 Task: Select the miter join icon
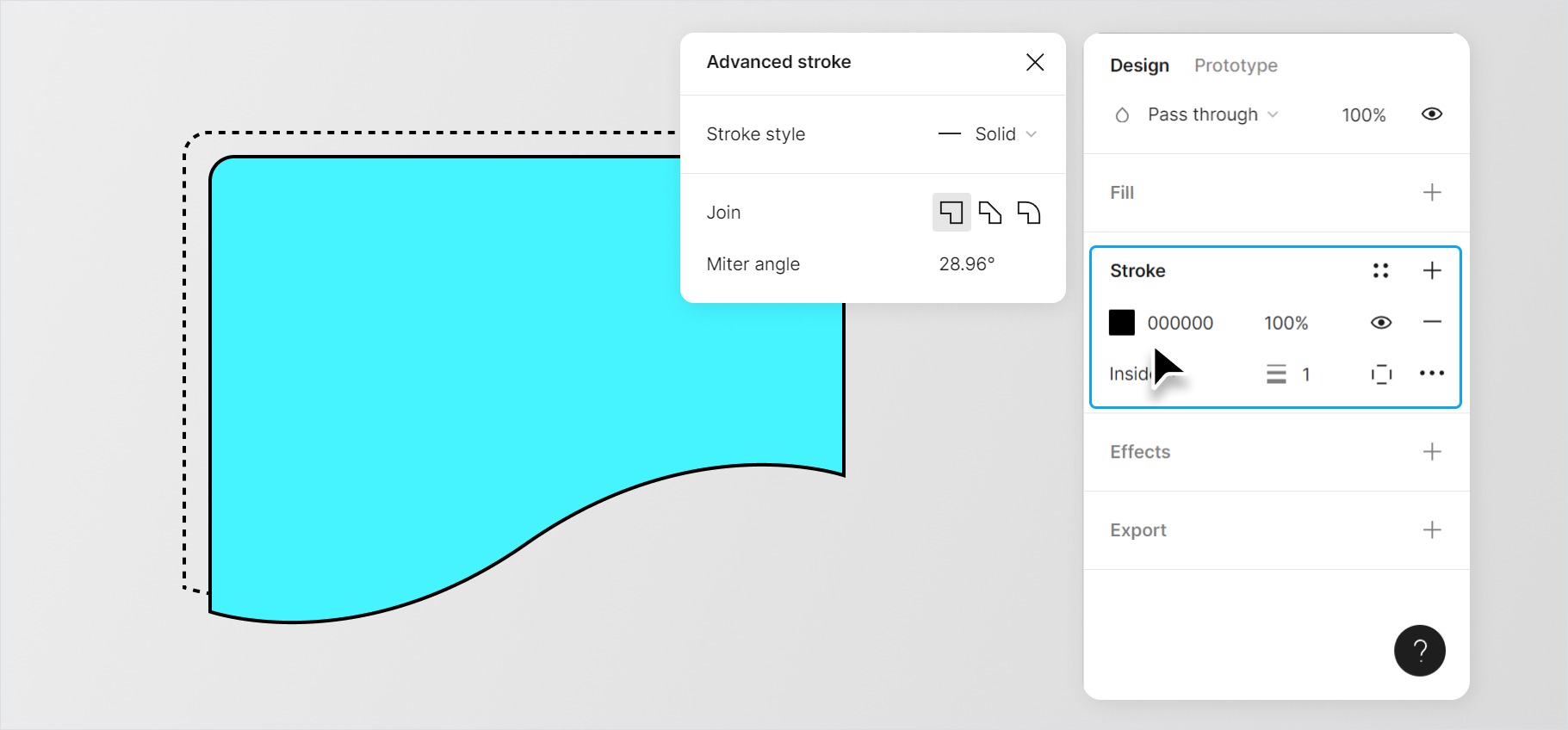click(951, 213)
